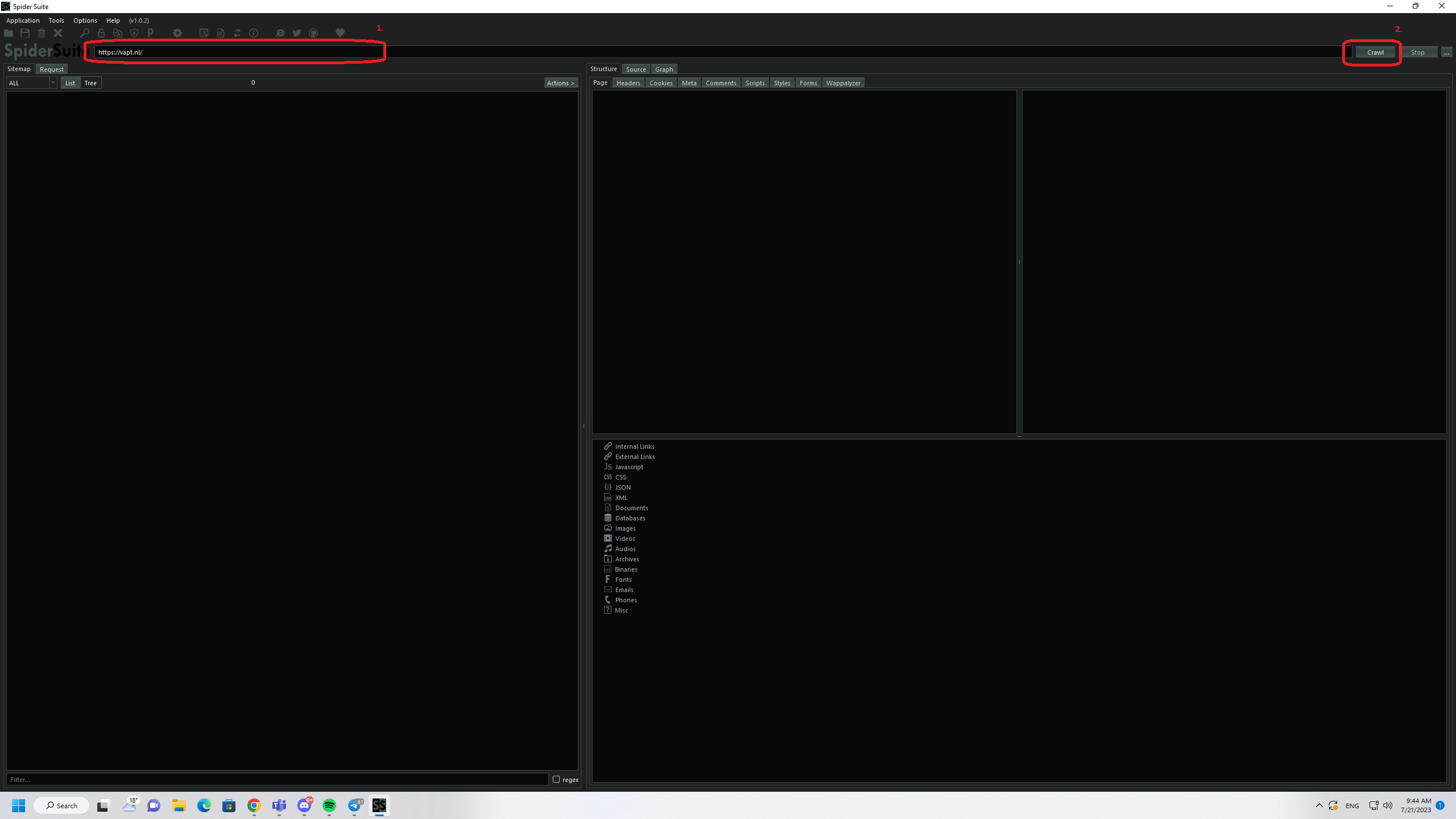Click the Filter... input field
Viewport: 1456px width, 819px height.
pyautogui.click(x=277, y=779)
